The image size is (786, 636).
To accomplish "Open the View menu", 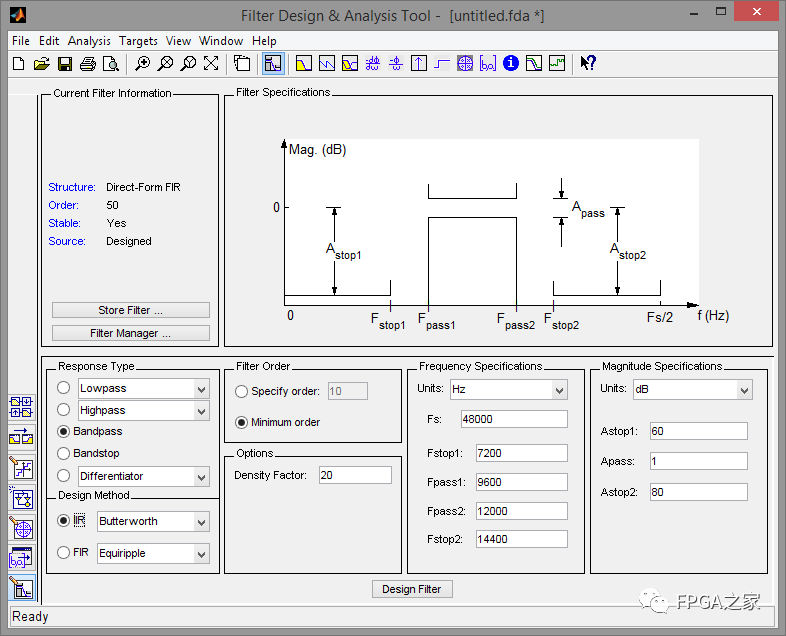I will click(178, 41).
